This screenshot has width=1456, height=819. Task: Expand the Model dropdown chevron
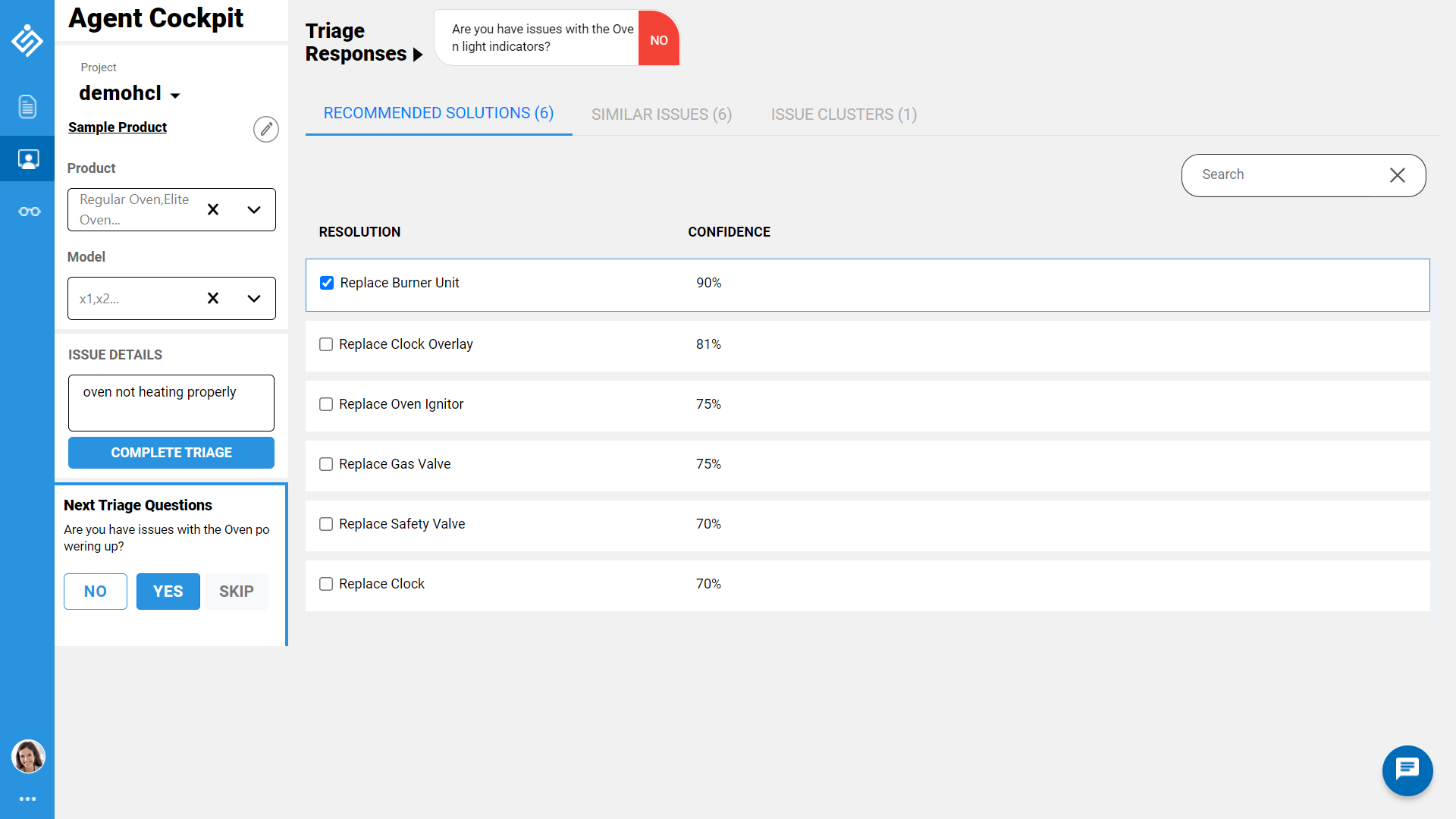coord(254,298)
